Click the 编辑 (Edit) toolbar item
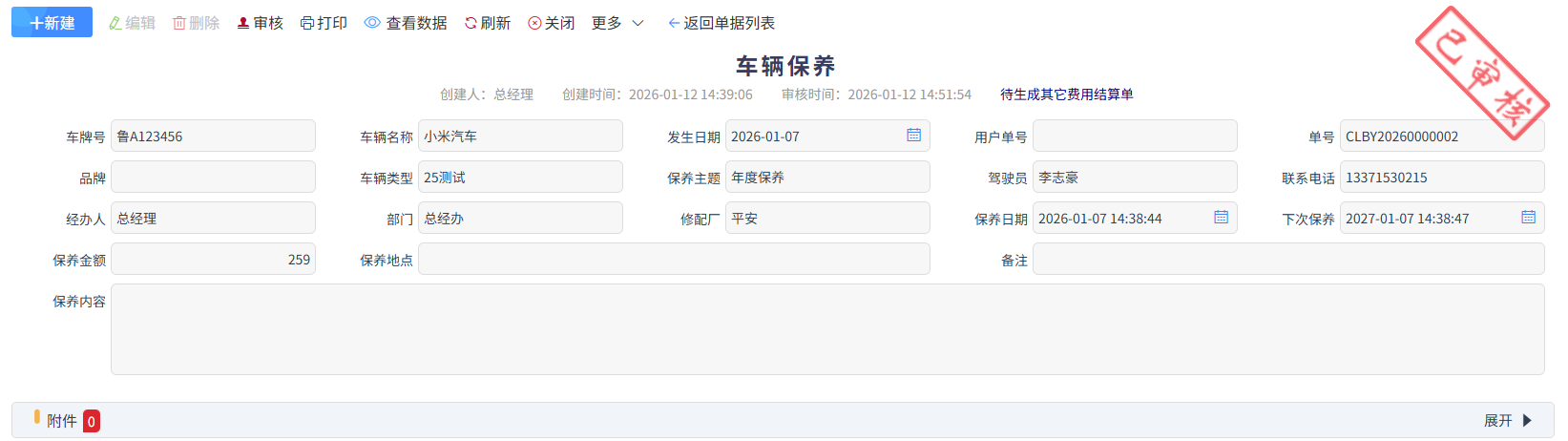 point(132,23)
